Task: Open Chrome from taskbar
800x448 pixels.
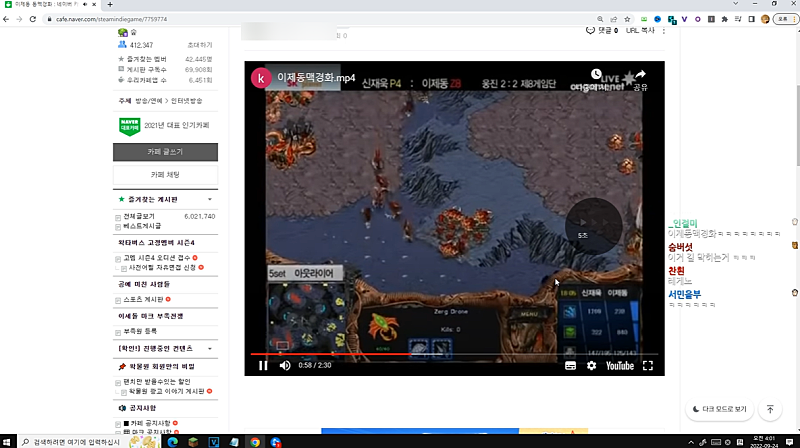Action: pos(255,442)
